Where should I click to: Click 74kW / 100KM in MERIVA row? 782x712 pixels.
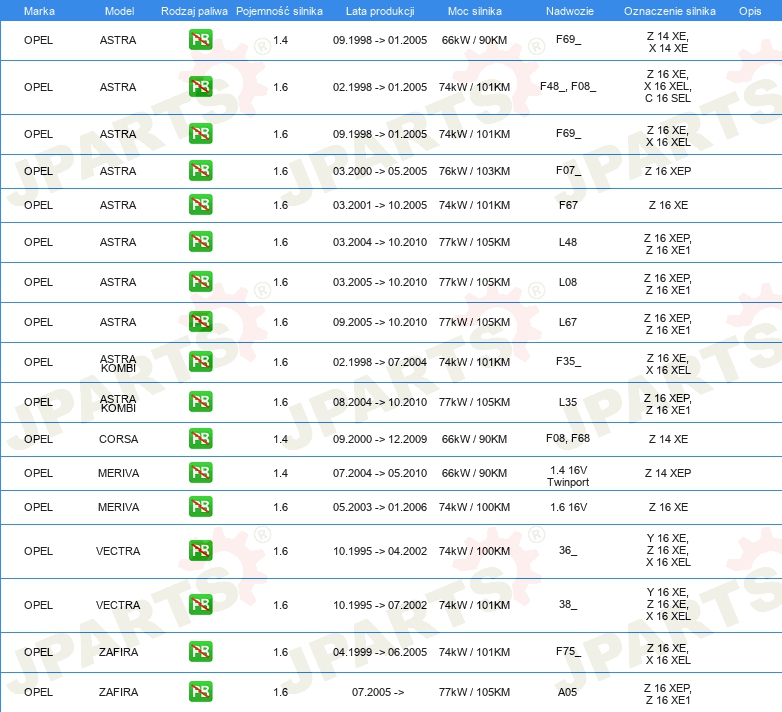[x=474, y=507]
